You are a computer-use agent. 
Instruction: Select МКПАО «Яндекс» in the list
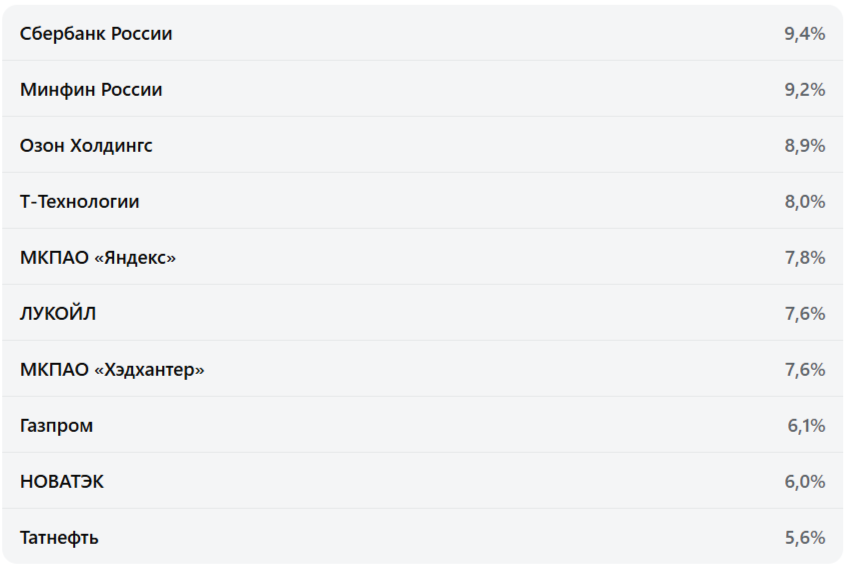98,258
